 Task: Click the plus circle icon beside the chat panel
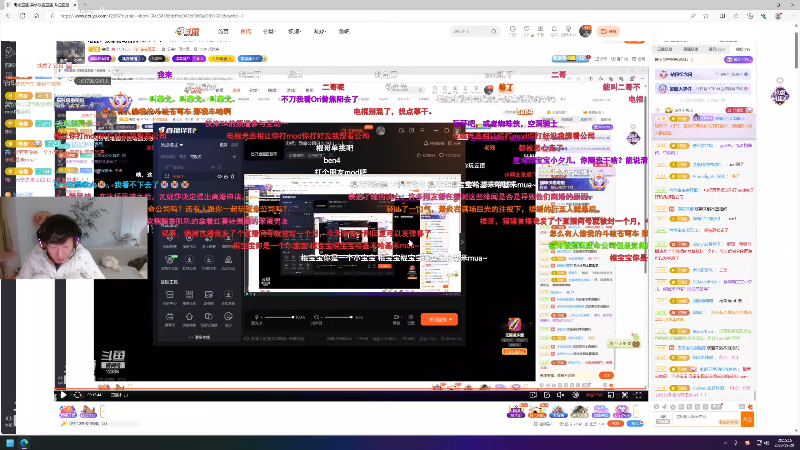coord(780,81)
